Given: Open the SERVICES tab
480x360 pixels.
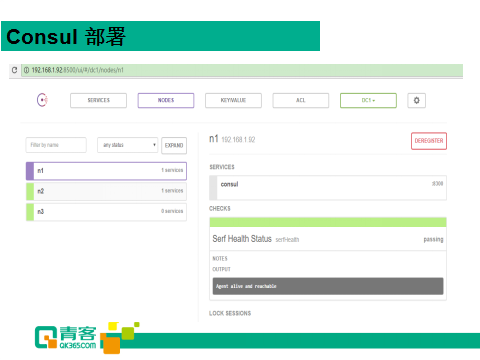Looking at the screenshot, I should point(98,100).
